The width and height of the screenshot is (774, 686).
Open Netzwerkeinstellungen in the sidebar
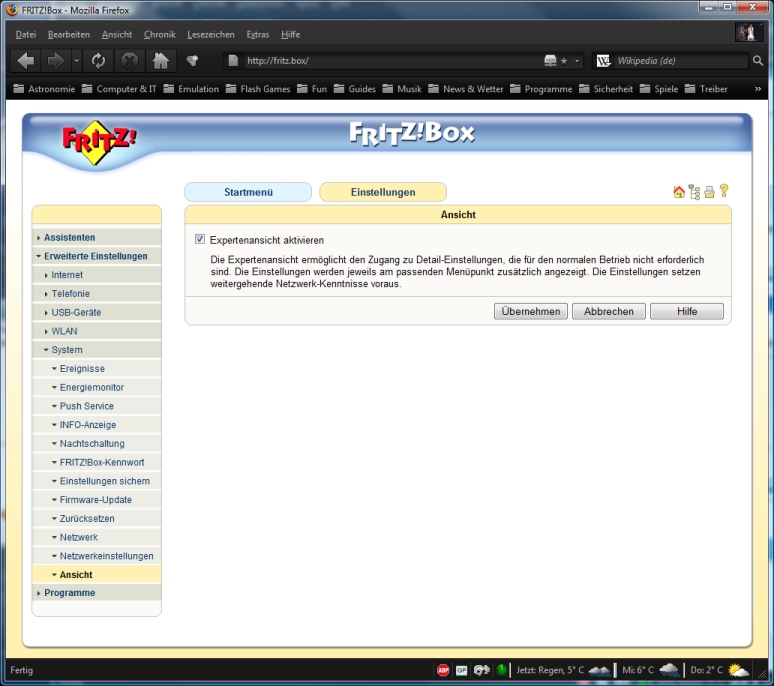[97, 556]
